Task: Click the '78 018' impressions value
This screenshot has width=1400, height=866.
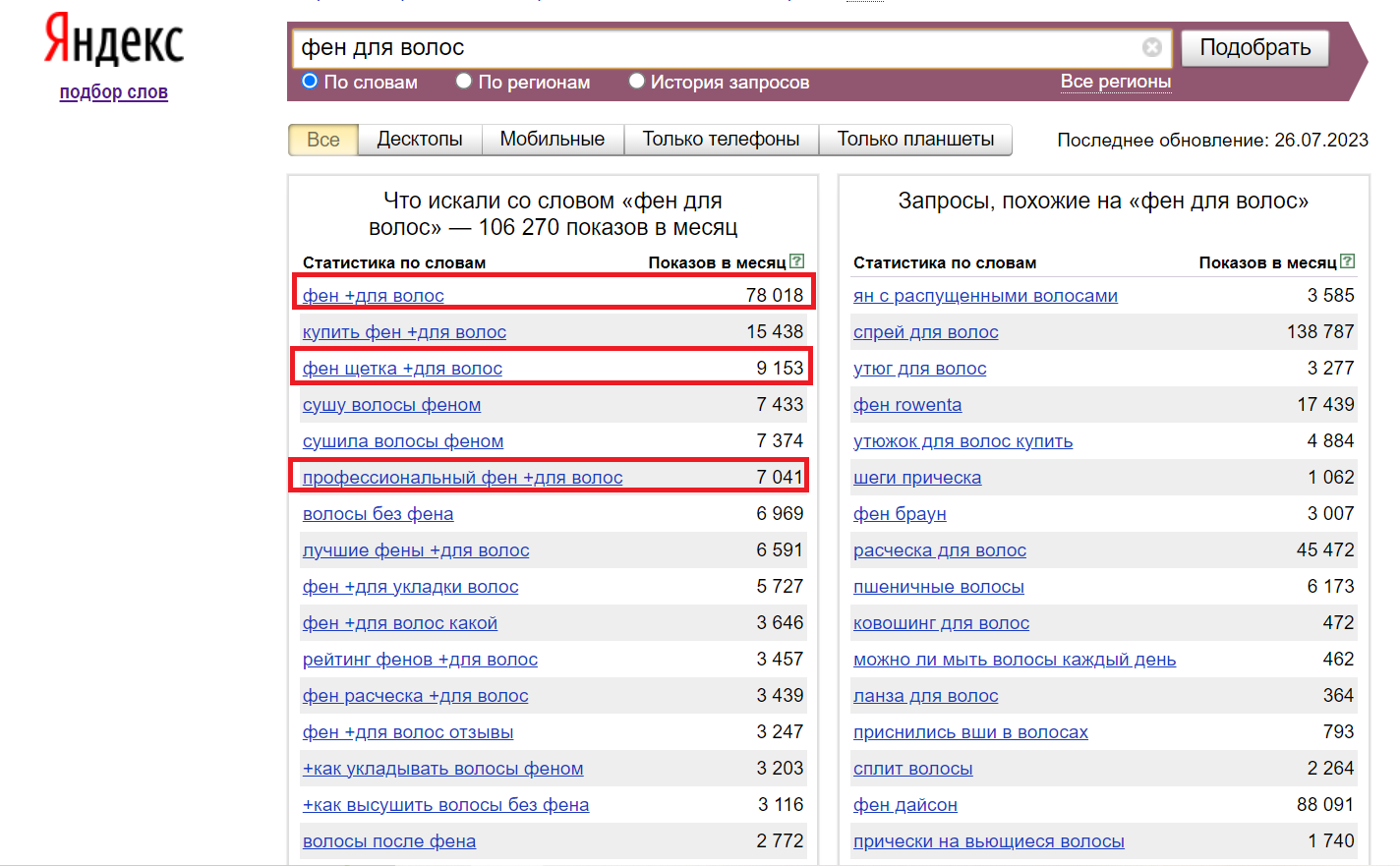Action: tap(775, 295)
